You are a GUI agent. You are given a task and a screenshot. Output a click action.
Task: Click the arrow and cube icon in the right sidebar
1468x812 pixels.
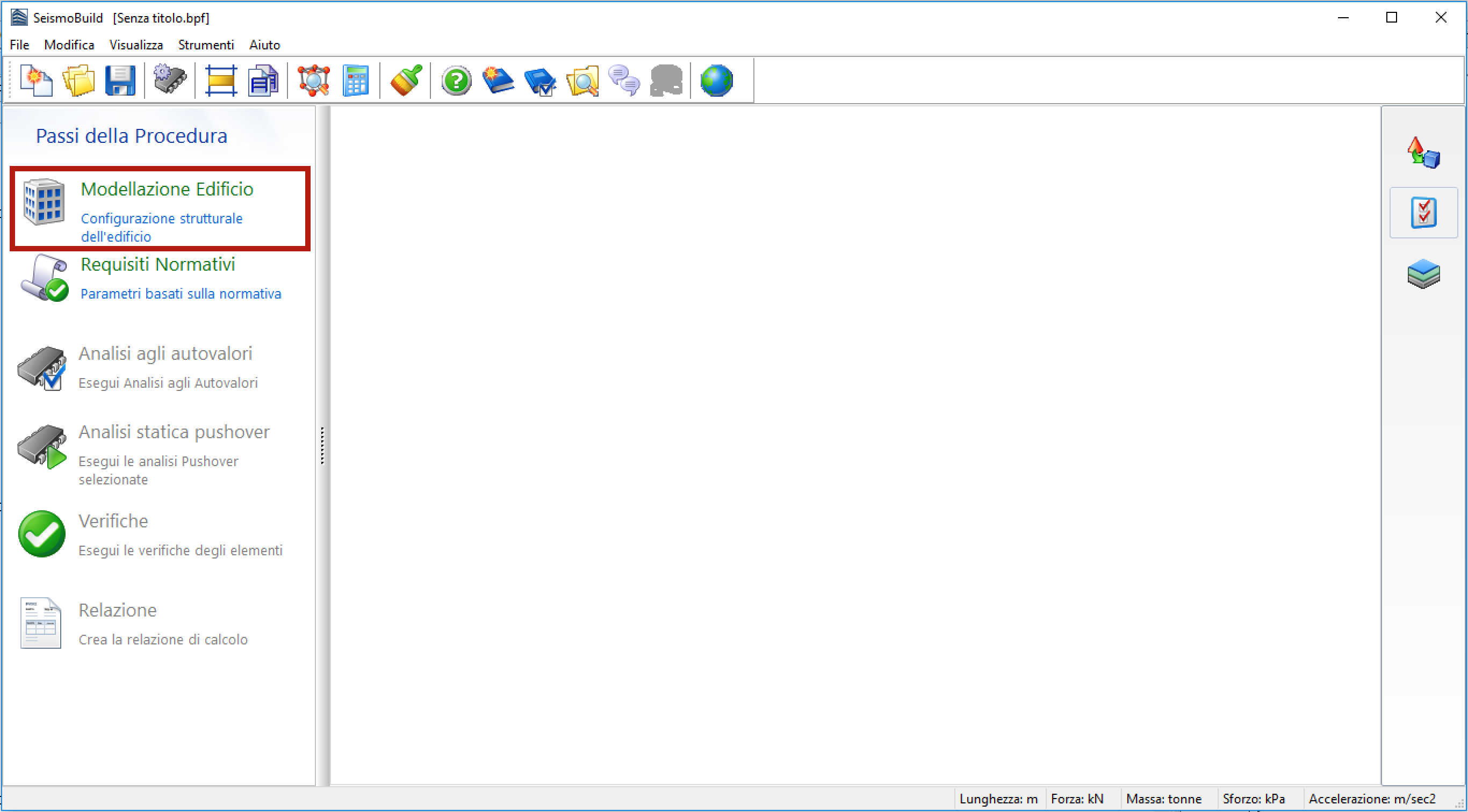[x=1423, y=153]
